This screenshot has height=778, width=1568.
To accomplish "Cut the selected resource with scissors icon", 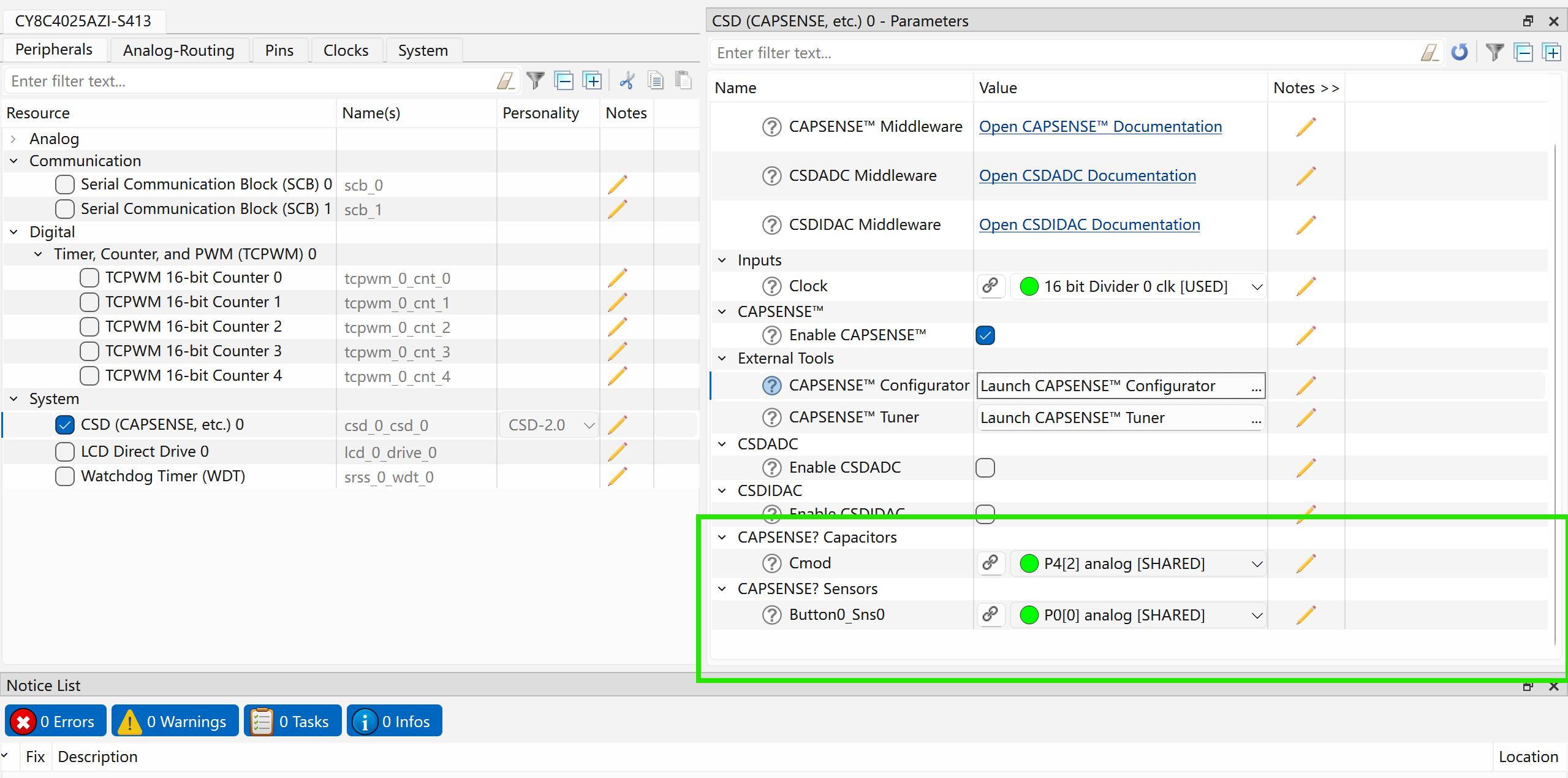I will [x=627, y=81].
